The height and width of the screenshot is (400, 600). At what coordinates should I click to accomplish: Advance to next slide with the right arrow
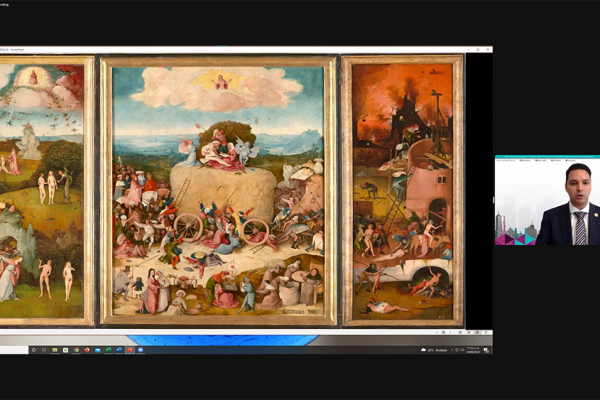coord(450,332)
